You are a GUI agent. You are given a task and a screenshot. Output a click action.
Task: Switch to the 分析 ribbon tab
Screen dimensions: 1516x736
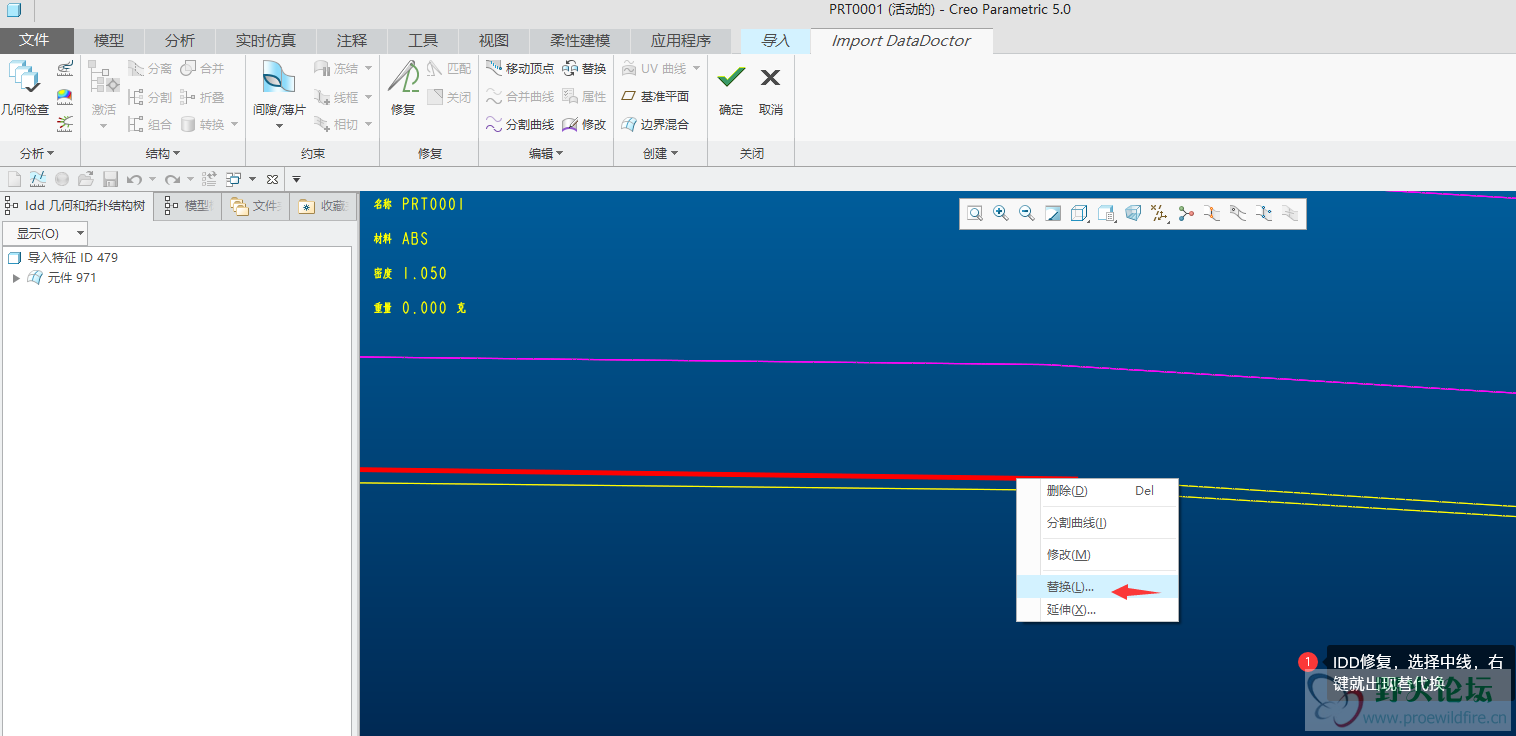coord(180,41)
